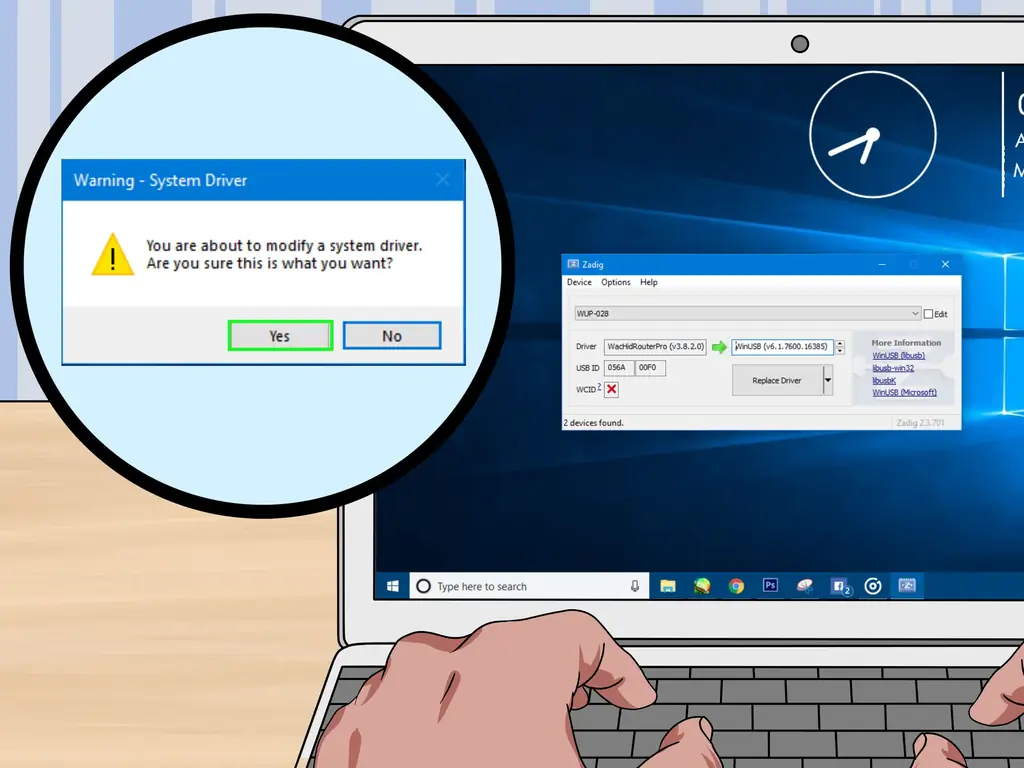Click the '2 devices found.' status text
The width and height of the screenshot is (1024, 768).
[x=594, y=423]
